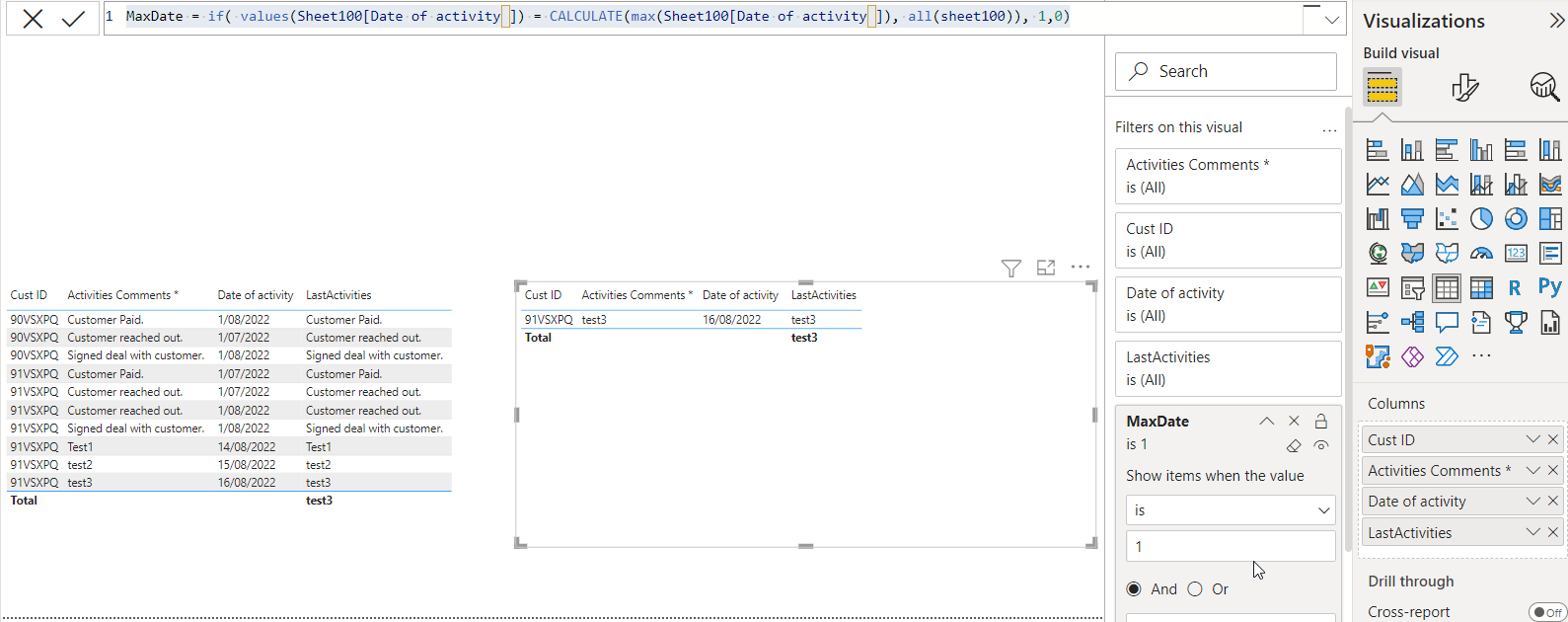Select the Gauge visual
Viewport: 1568px width, 622px height.
(1481, 254)
